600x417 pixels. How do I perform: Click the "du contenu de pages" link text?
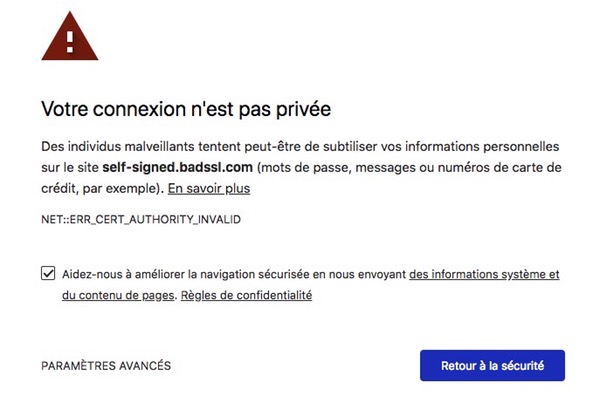pyautogui.click(x=118, y=295)
